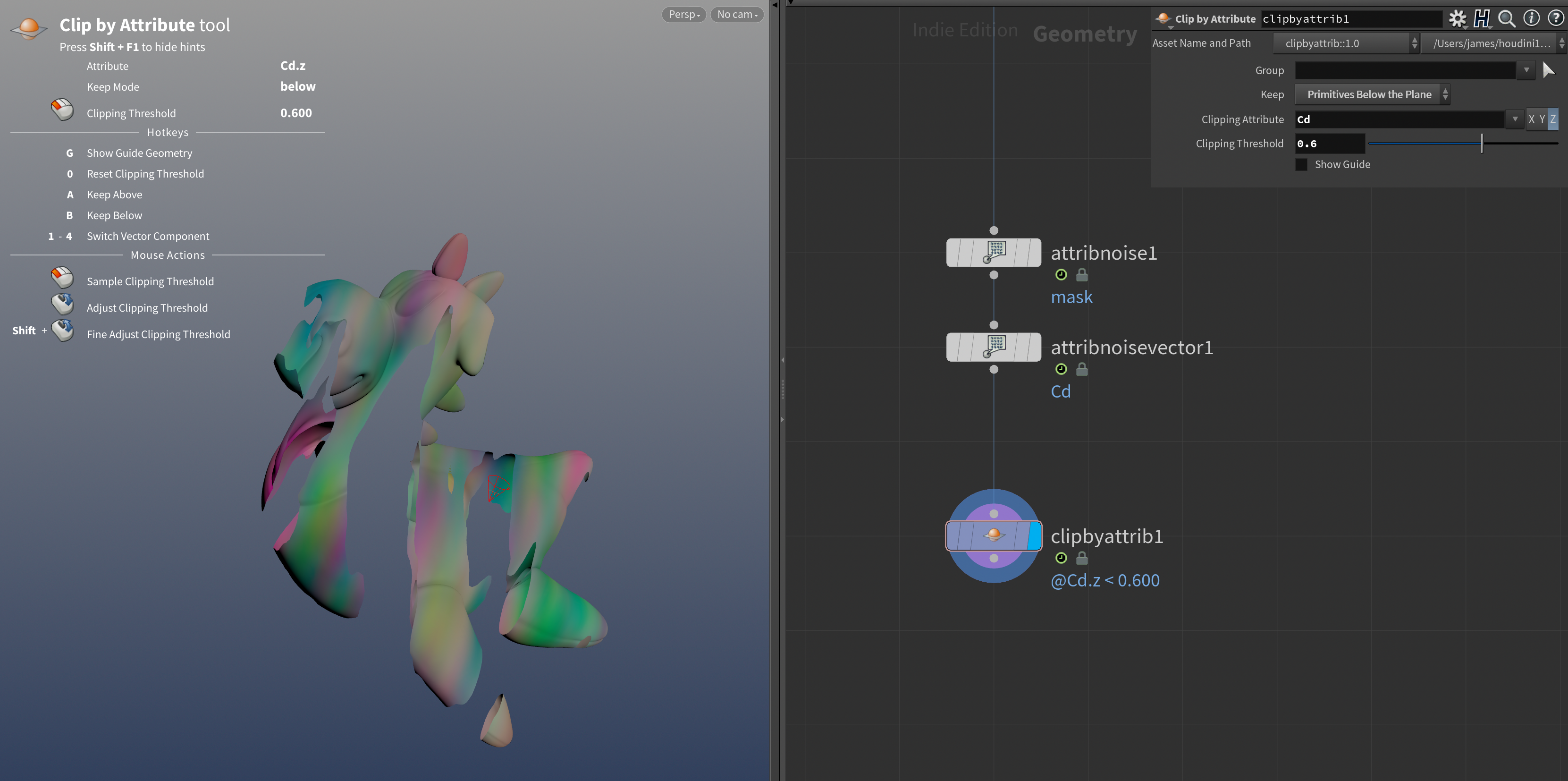Open the clipbyattrib::1.0 asset name dropdown

tap(1346, 43)
